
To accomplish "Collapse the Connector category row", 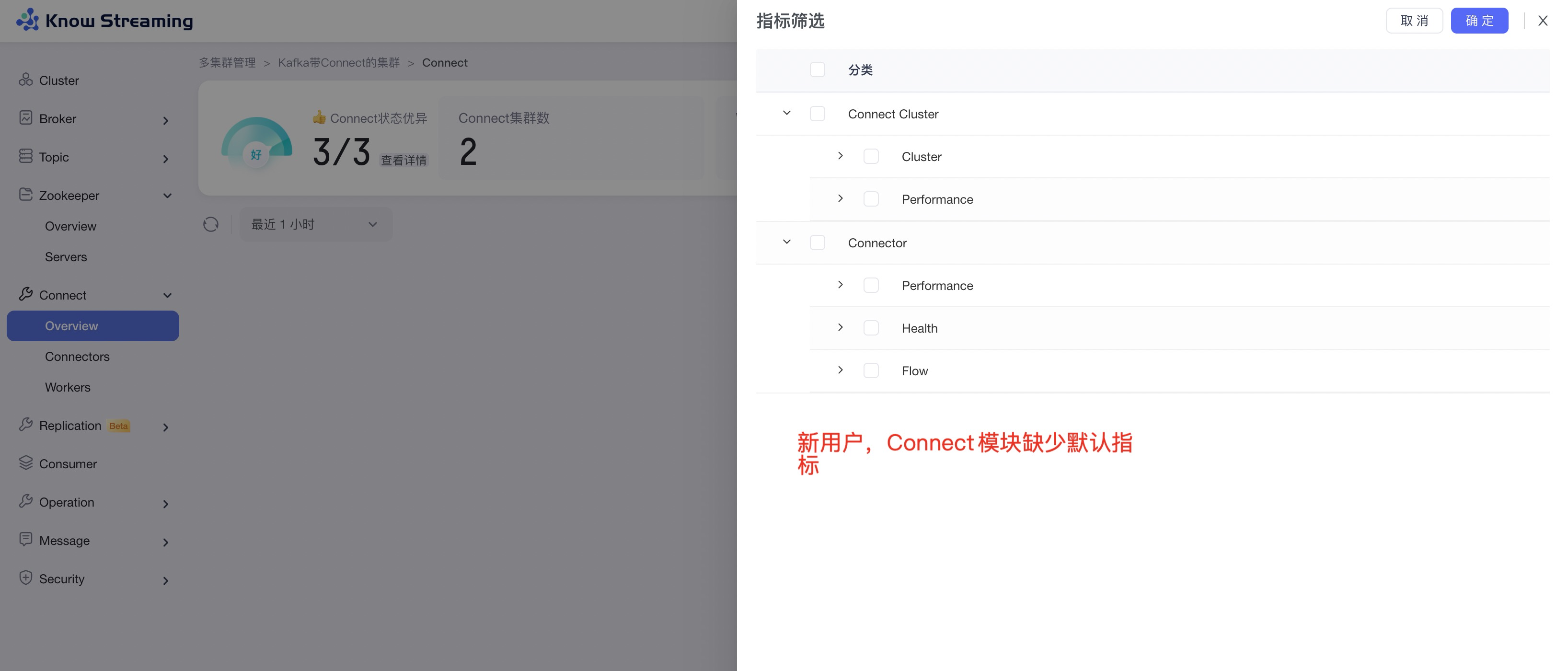I will click(x=786, y=243).
